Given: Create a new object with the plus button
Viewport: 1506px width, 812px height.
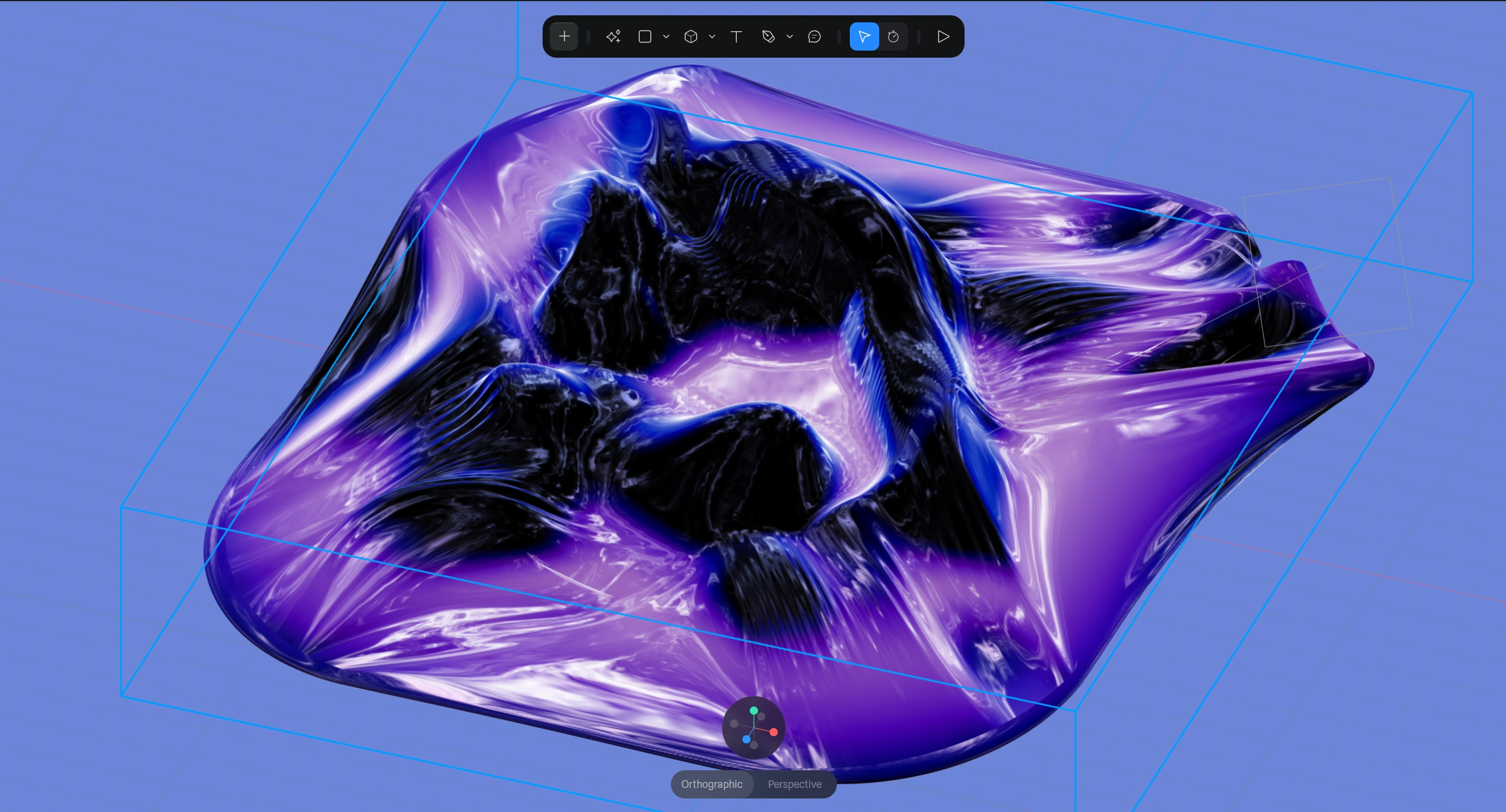Looking at the screenshot, I should (x=563, y=36).
